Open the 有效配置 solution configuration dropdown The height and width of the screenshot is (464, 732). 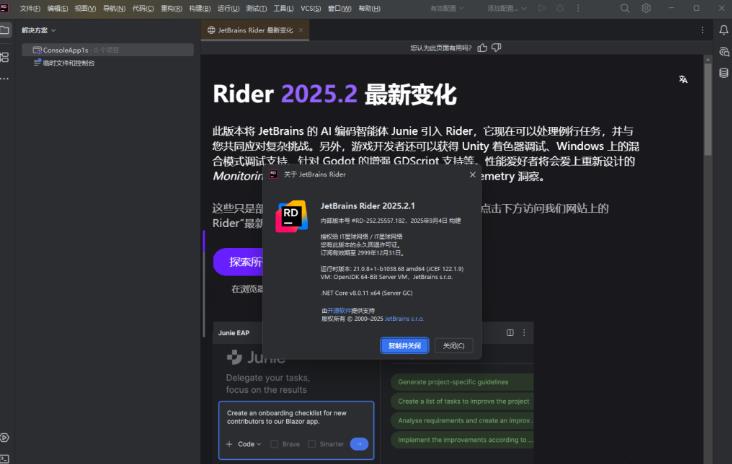tap(447, 8)
